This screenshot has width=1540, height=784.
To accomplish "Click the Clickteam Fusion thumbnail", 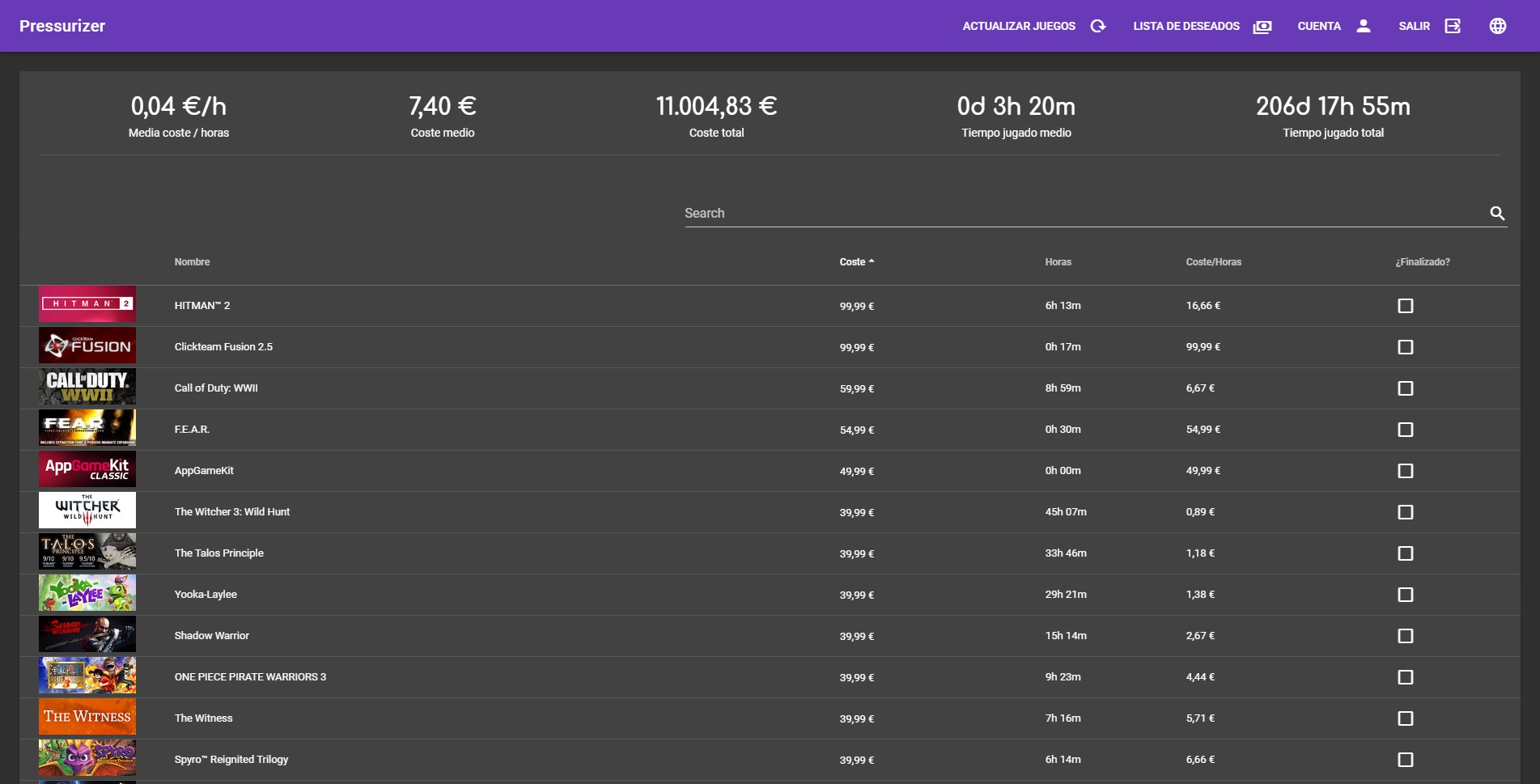I will click(87, 345).
